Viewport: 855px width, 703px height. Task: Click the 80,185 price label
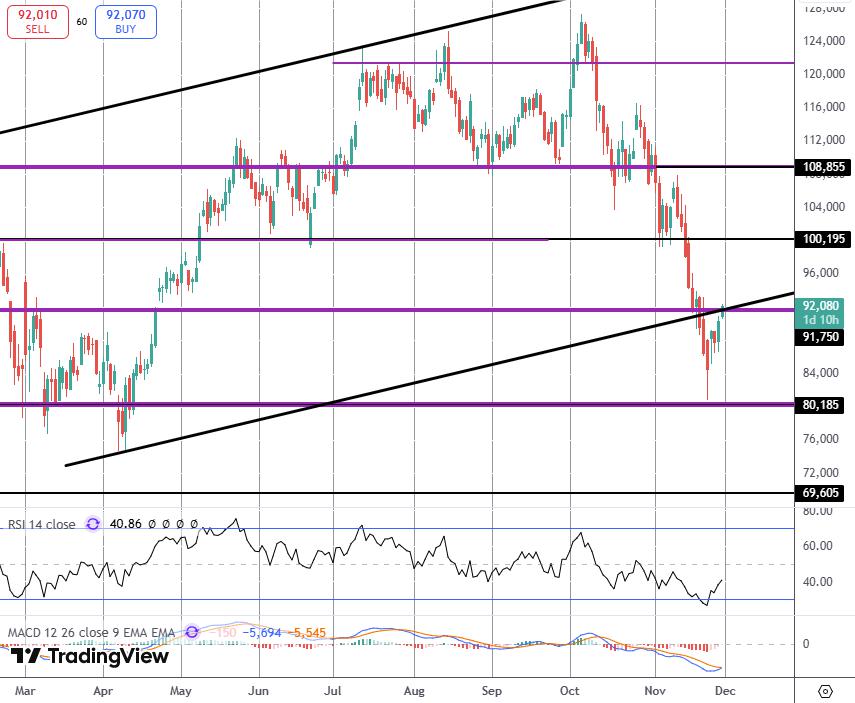tap(821, 405)
